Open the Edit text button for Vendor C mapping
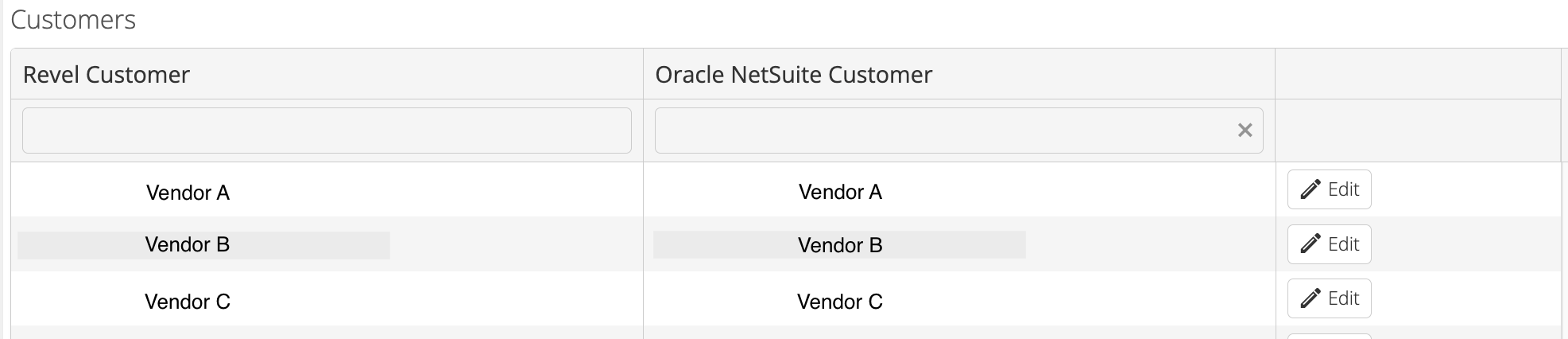The image size is (1568, 339). coord(1330,298)
